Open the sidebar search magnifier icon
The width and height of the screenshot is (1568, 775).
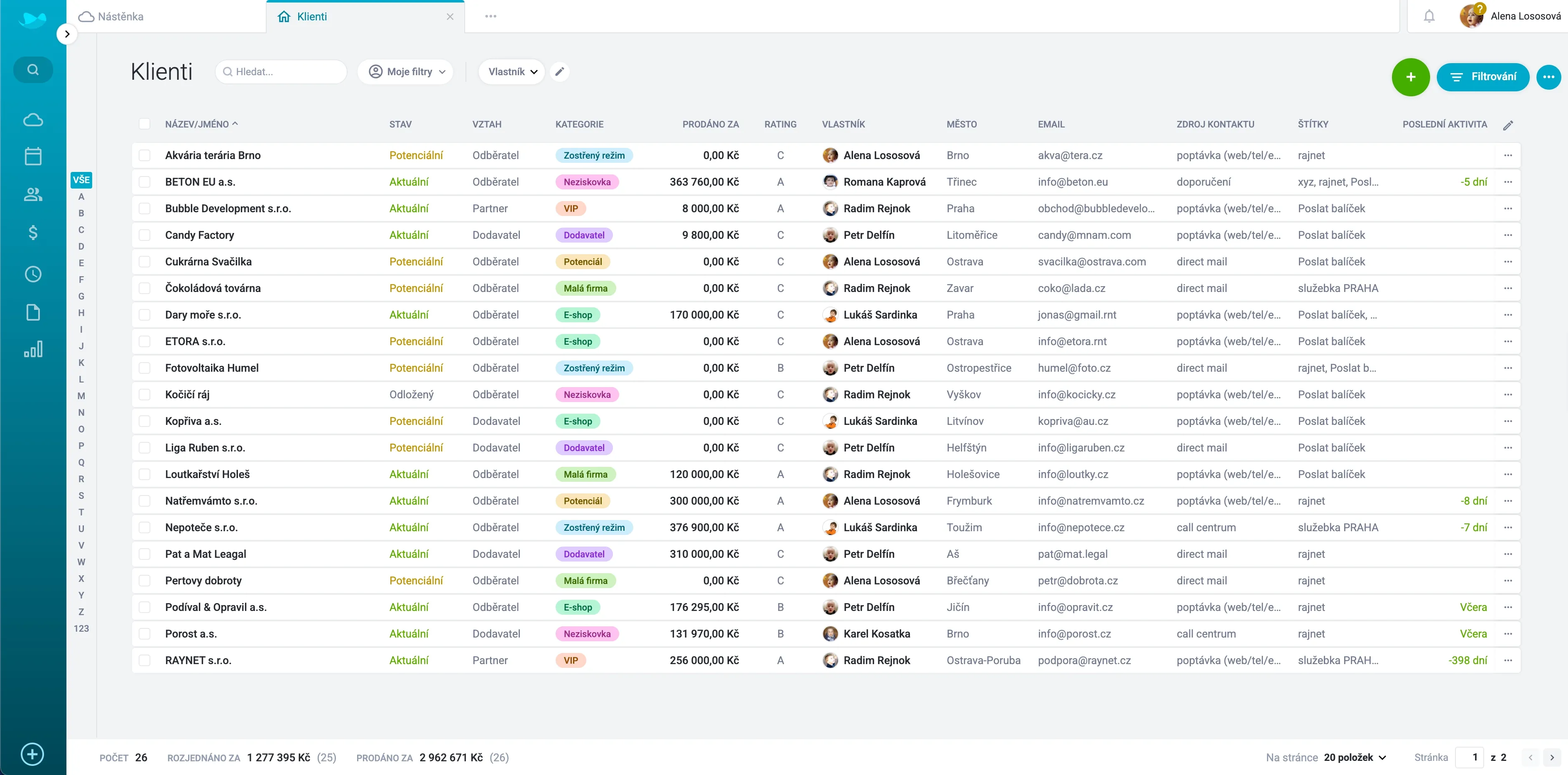pyautogui.click(x=33, y=70)
